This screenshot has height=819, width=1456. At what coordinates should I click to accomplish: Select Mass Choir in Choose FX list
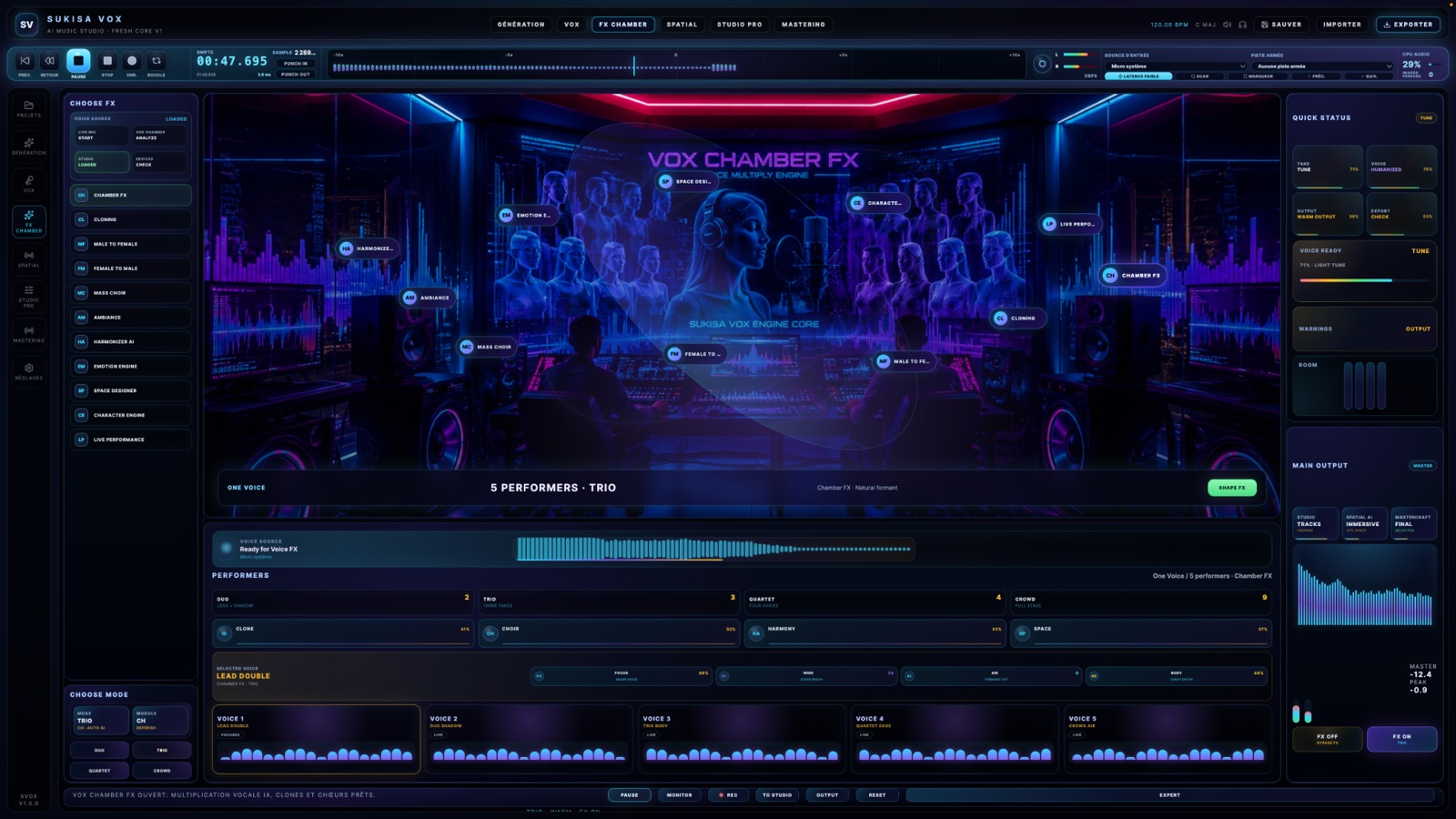tap(131, 293)
